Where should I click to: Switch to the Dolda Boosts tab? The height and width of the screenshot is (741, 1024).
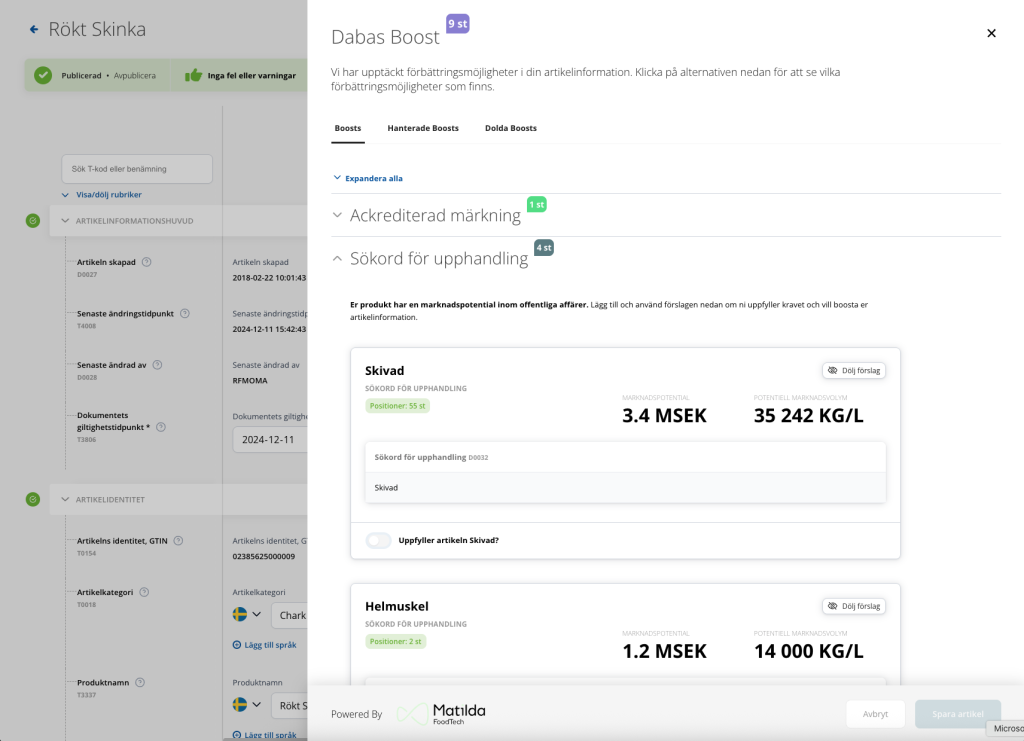point(511,128)
